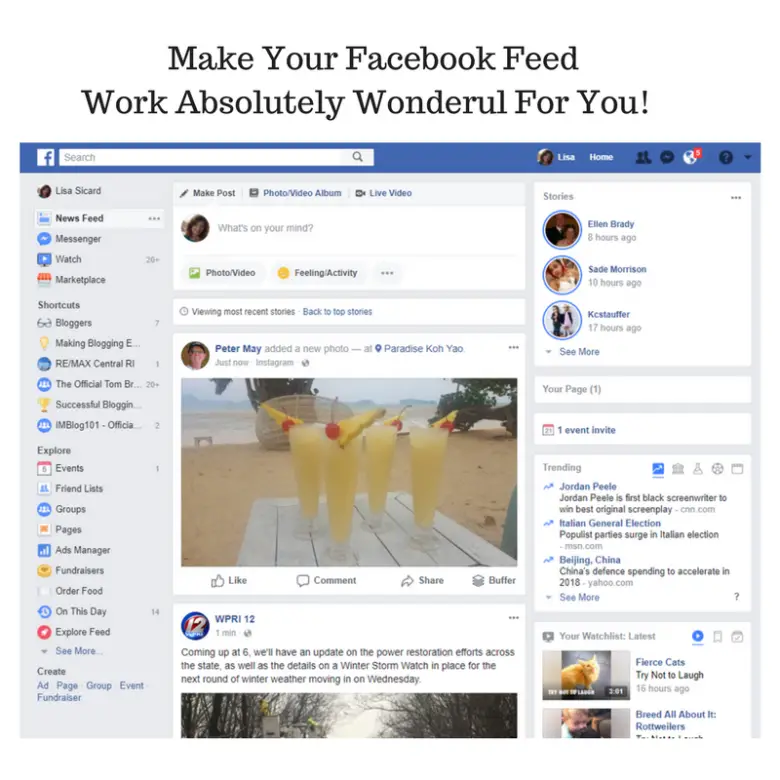The image size is (780, 780).
Task: Open the Notifications globe icon
Action: pos(690,158)
